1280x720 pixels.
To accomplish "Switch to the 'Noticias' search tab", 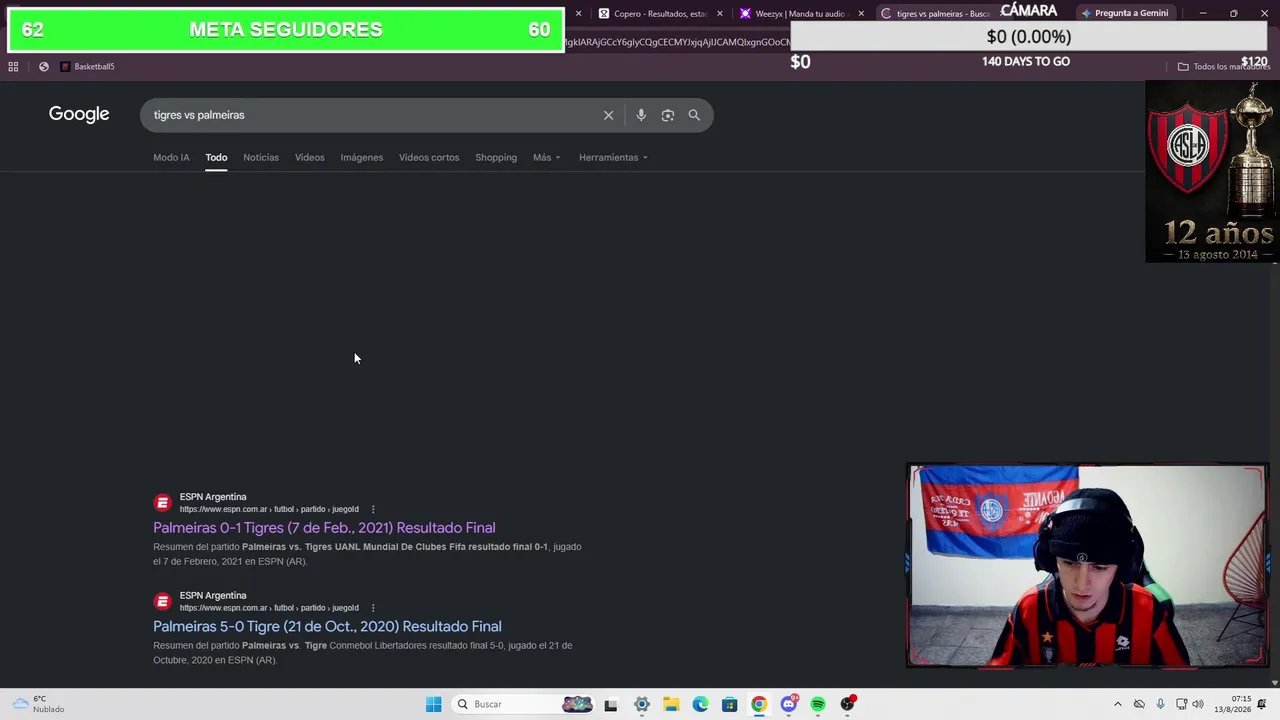I will (x=261, y=158).
